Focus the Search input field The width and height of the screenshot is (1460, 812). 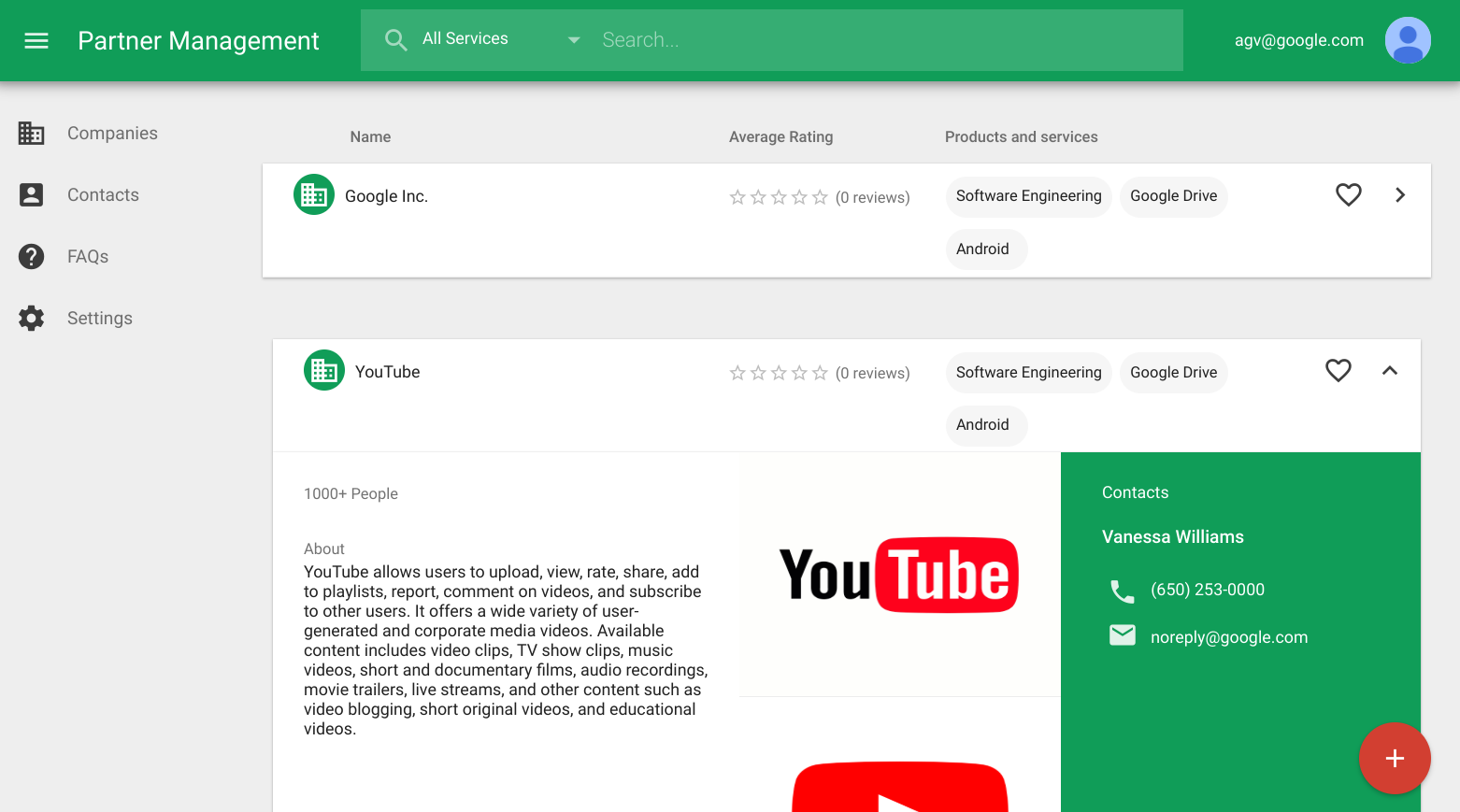coord(886,40)
